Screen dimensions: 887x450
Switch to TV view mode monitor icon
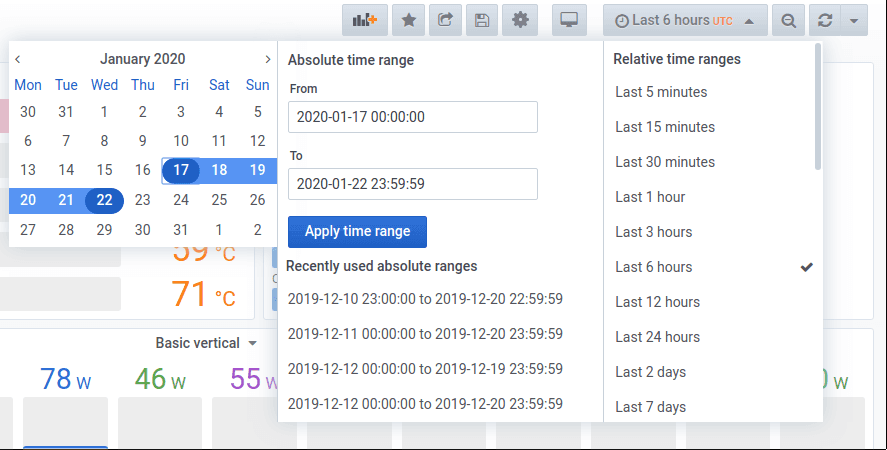click(569, 20)
